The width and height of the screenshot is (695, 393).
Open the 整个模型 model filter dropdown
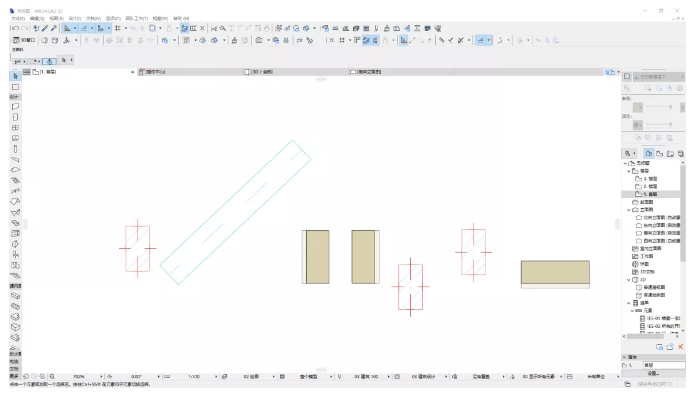[331, 377]
